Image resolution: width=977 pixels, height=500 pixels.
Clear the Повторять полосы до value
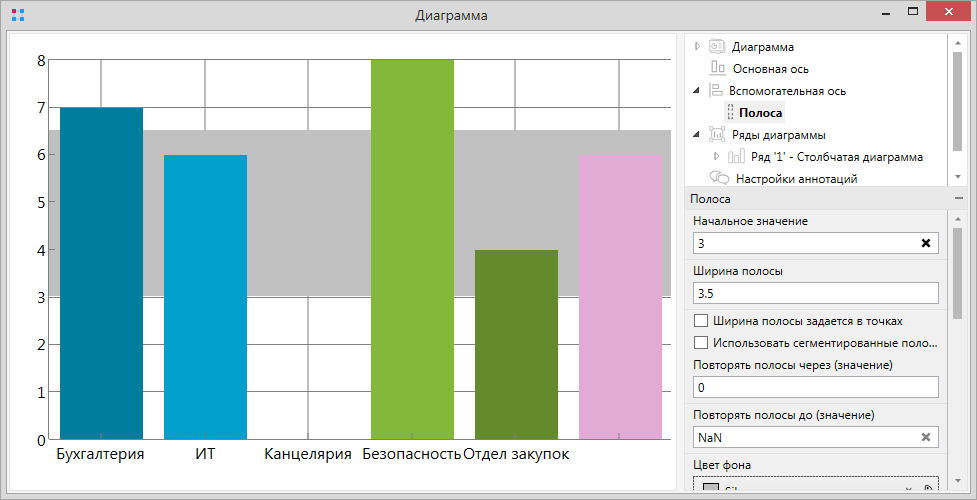925,437
